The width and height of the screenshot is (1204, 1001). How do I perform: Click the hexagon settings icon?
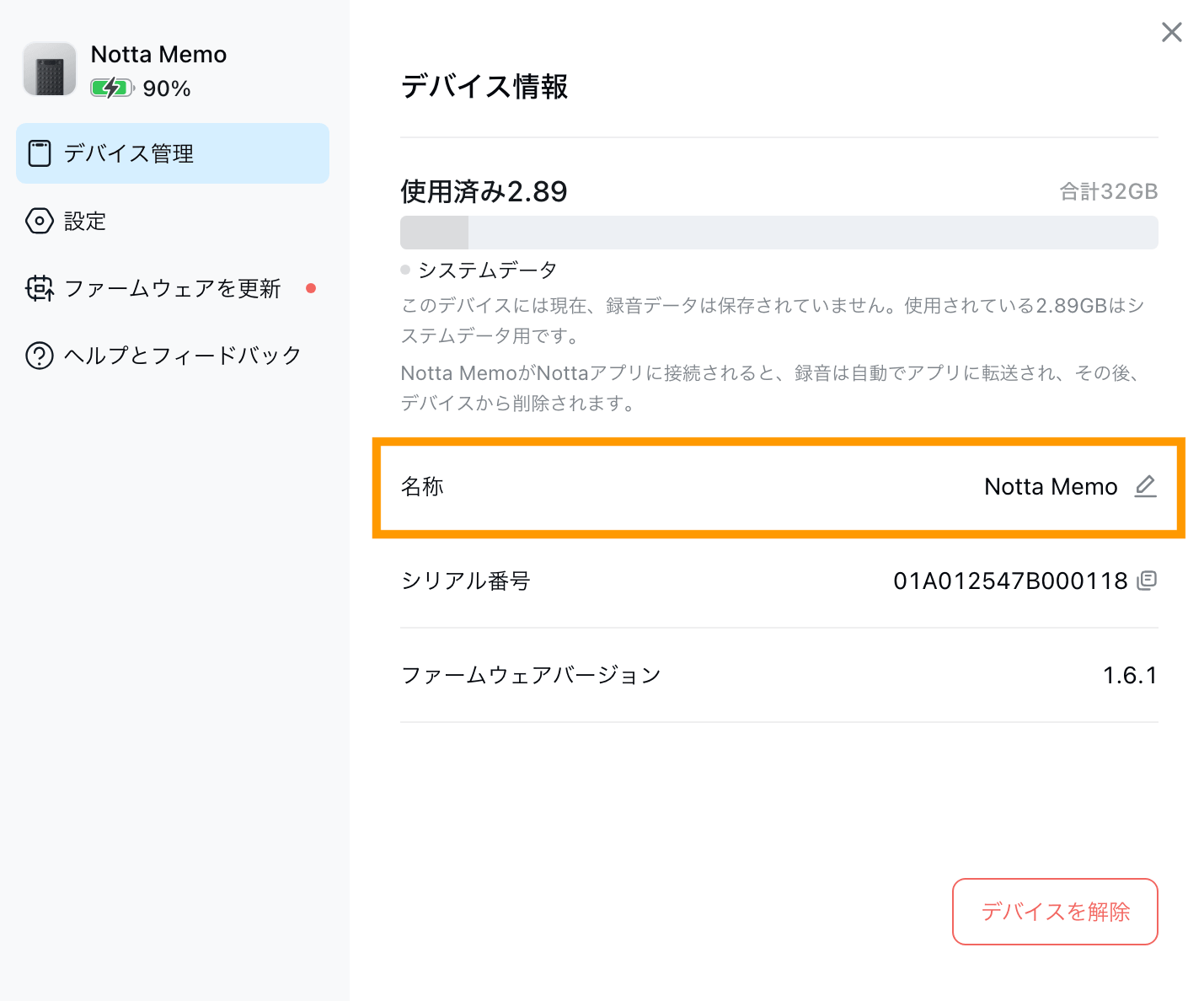click(40, 221)
